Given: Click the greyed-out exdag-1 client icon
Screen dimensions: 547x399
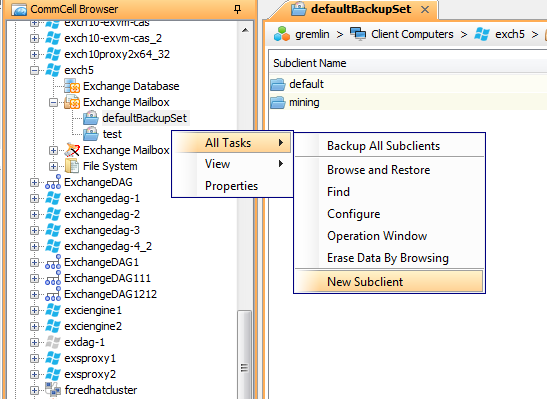Looking at the screenshot, I should (53, 342).
